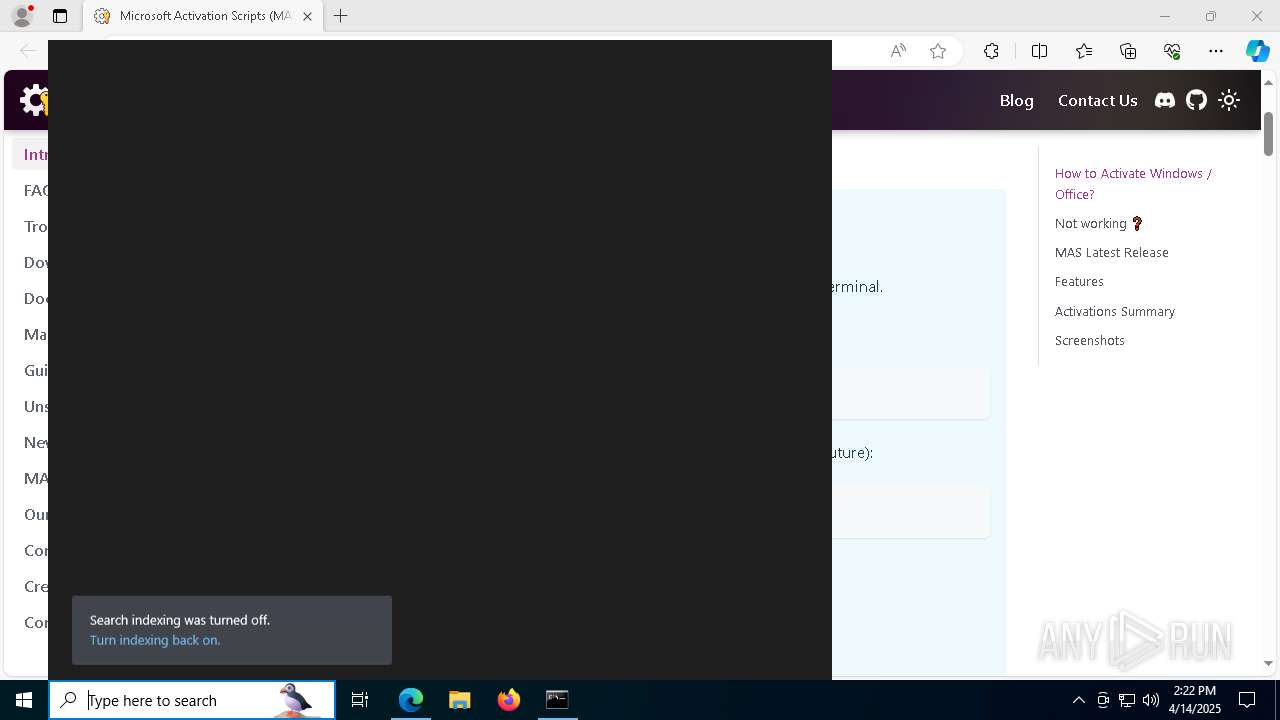Click the Type here to search box

192,700
